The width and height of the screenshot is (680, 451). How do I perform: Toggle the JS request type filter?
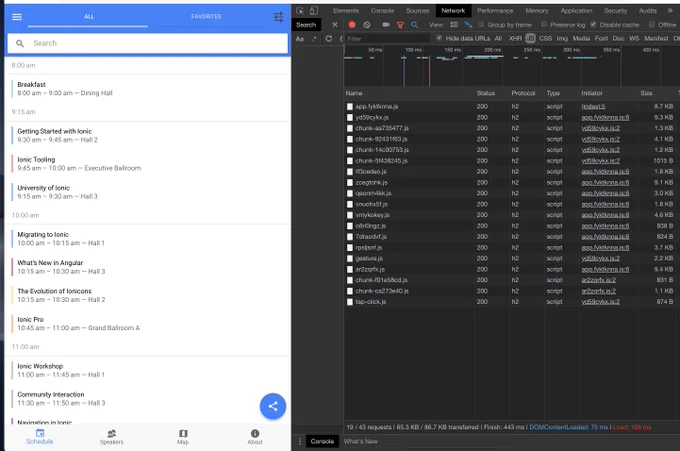pos(530,39)
